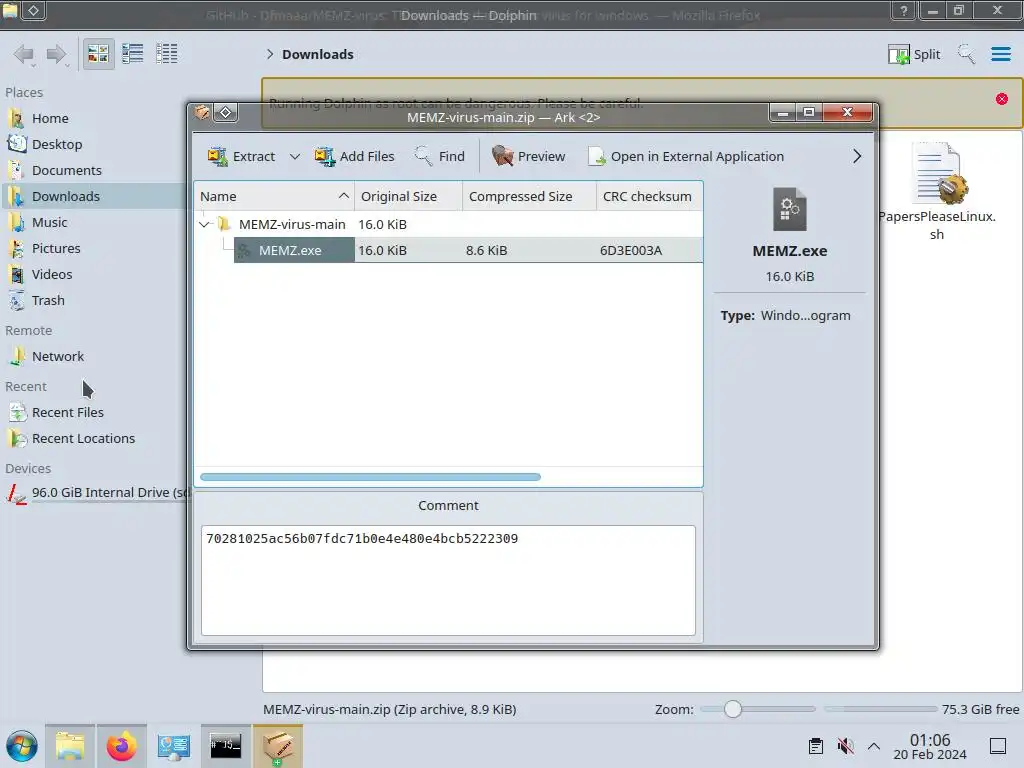Select PapersPleaseLinux.sh file icon
Image resolution: width=1024 pixels, height=768 pixels.
[x=937, y=175]
